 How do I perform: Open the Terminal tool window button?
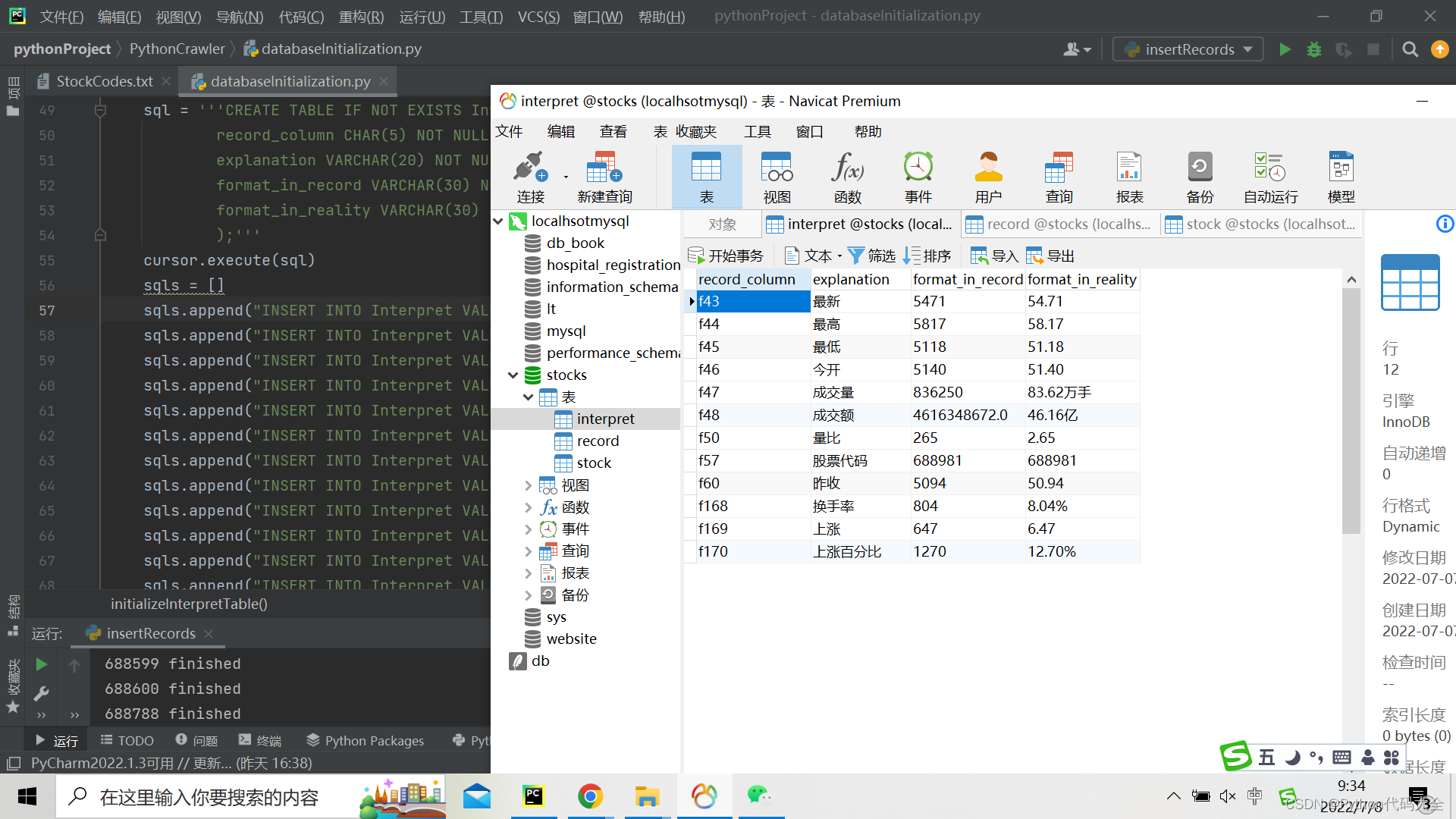coord(260,740)
